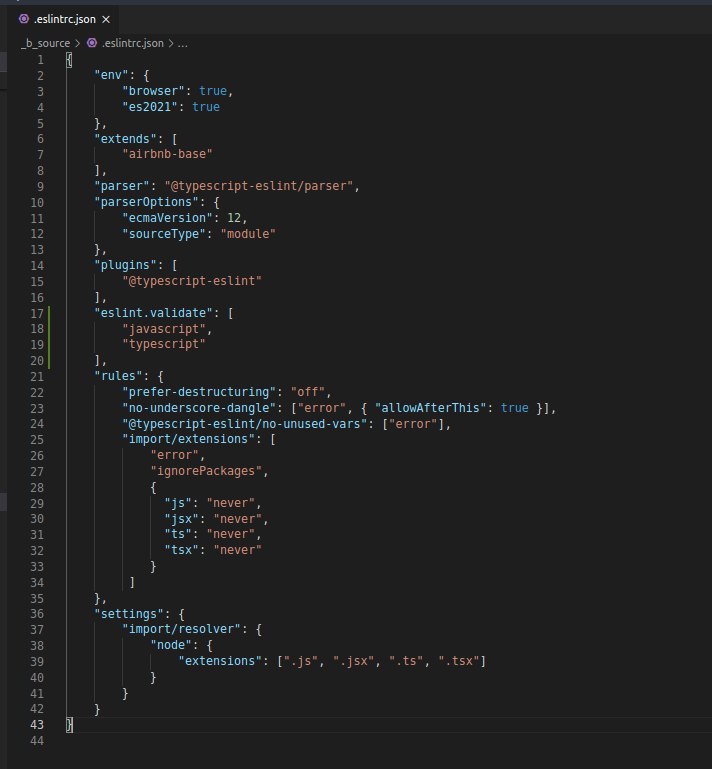Image resolution: width=712 pixels, height=769 pixels.
Task: Click line number 21 in the gutter
Action: (x=37, y=377)
